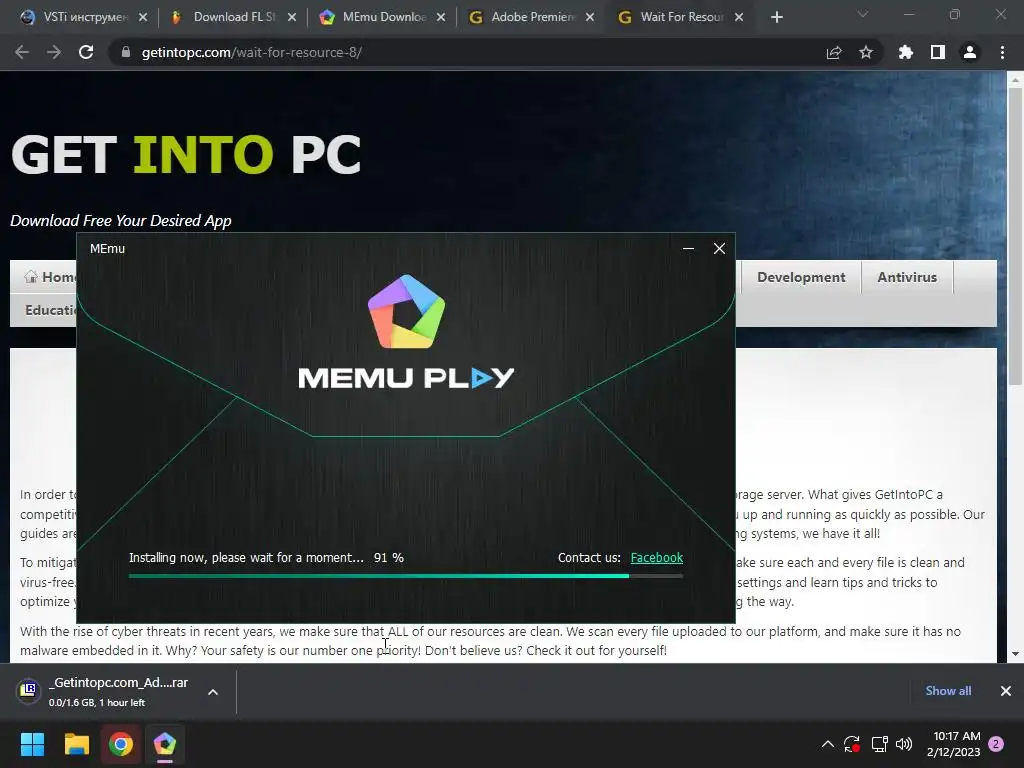Click the MEmu Play pentagon logo
Image resolution: width=1024 pixels, height=768 pixels.
406,312
